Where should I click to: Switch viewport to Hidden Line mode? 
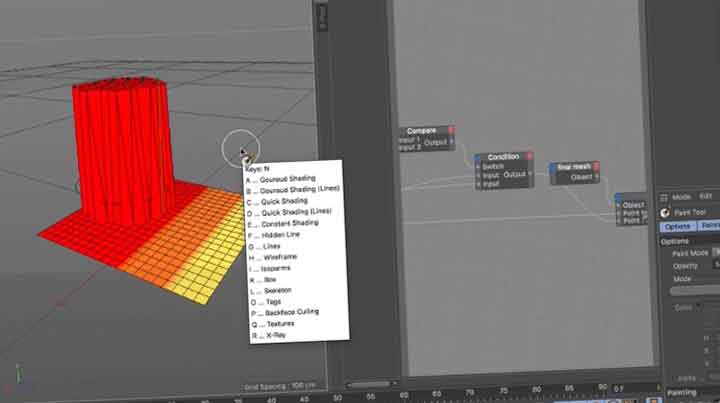point(280,234)
